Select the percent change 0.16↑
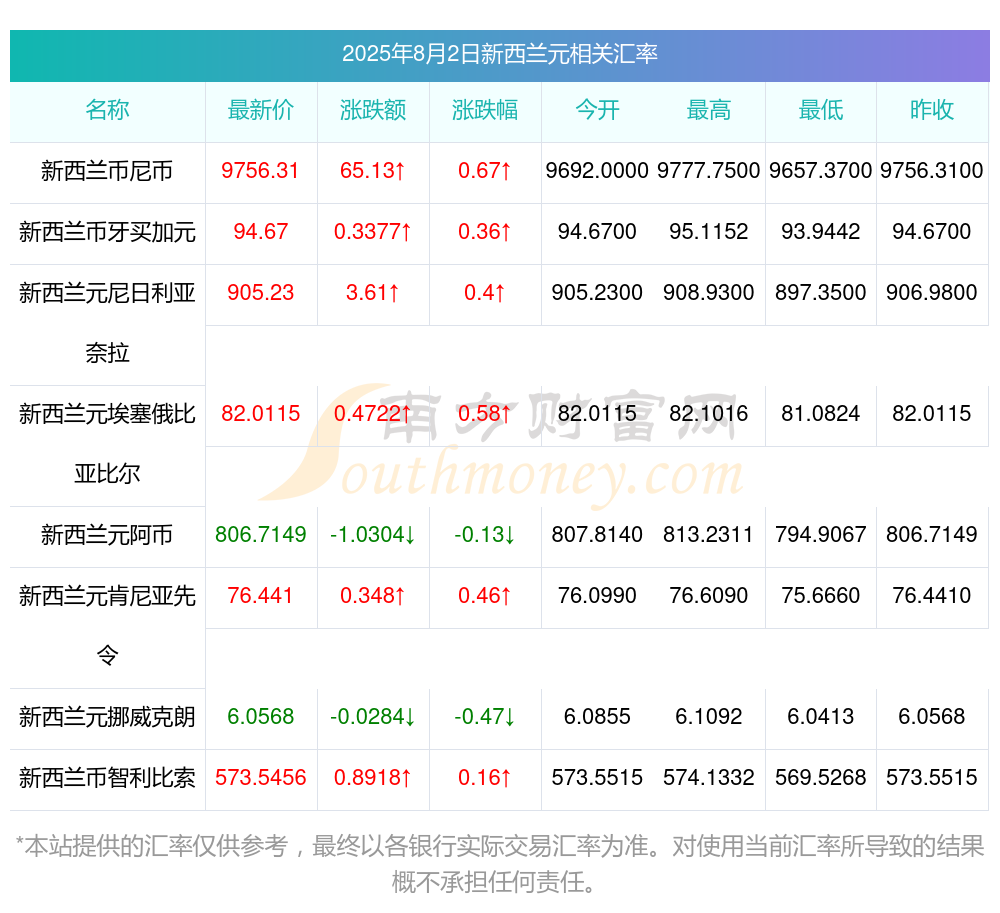The width and height of the screenshot is (1000, 913). (485, 778)
